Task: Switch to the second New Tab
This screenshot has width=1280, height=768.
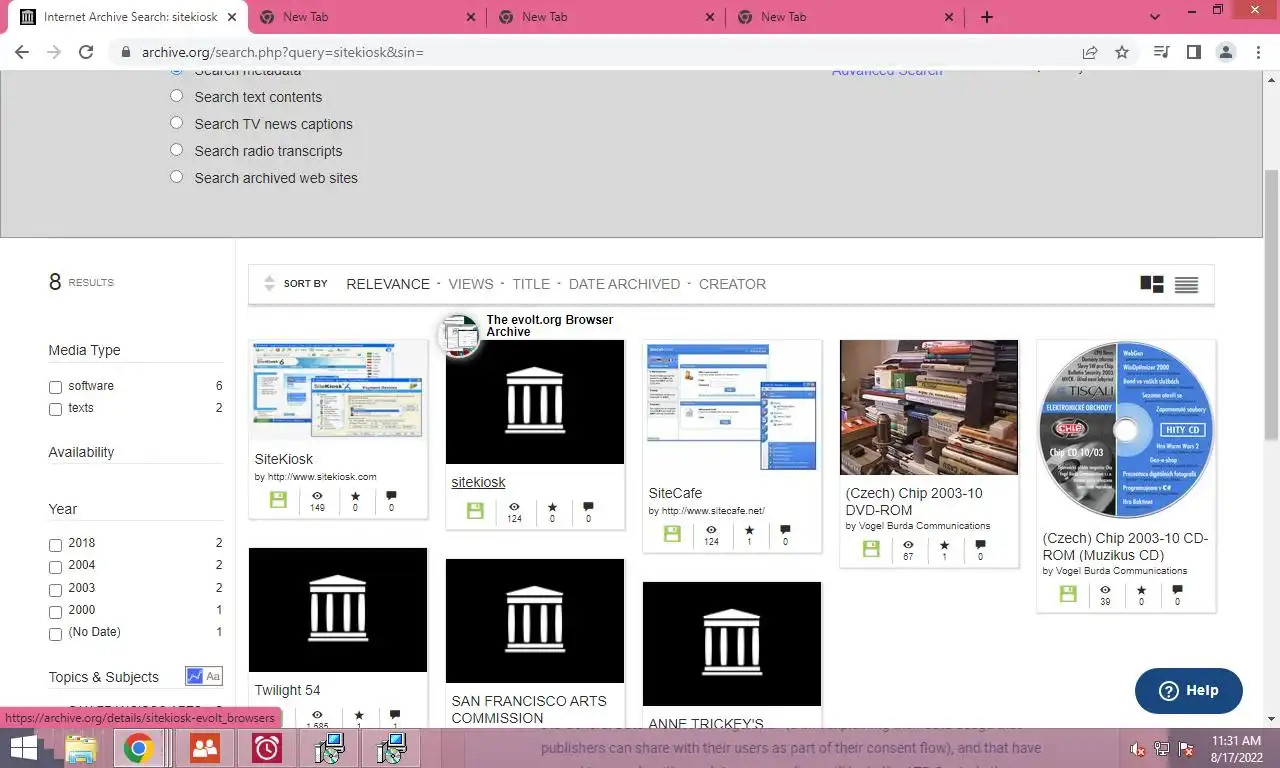Action: pos(605,17)
